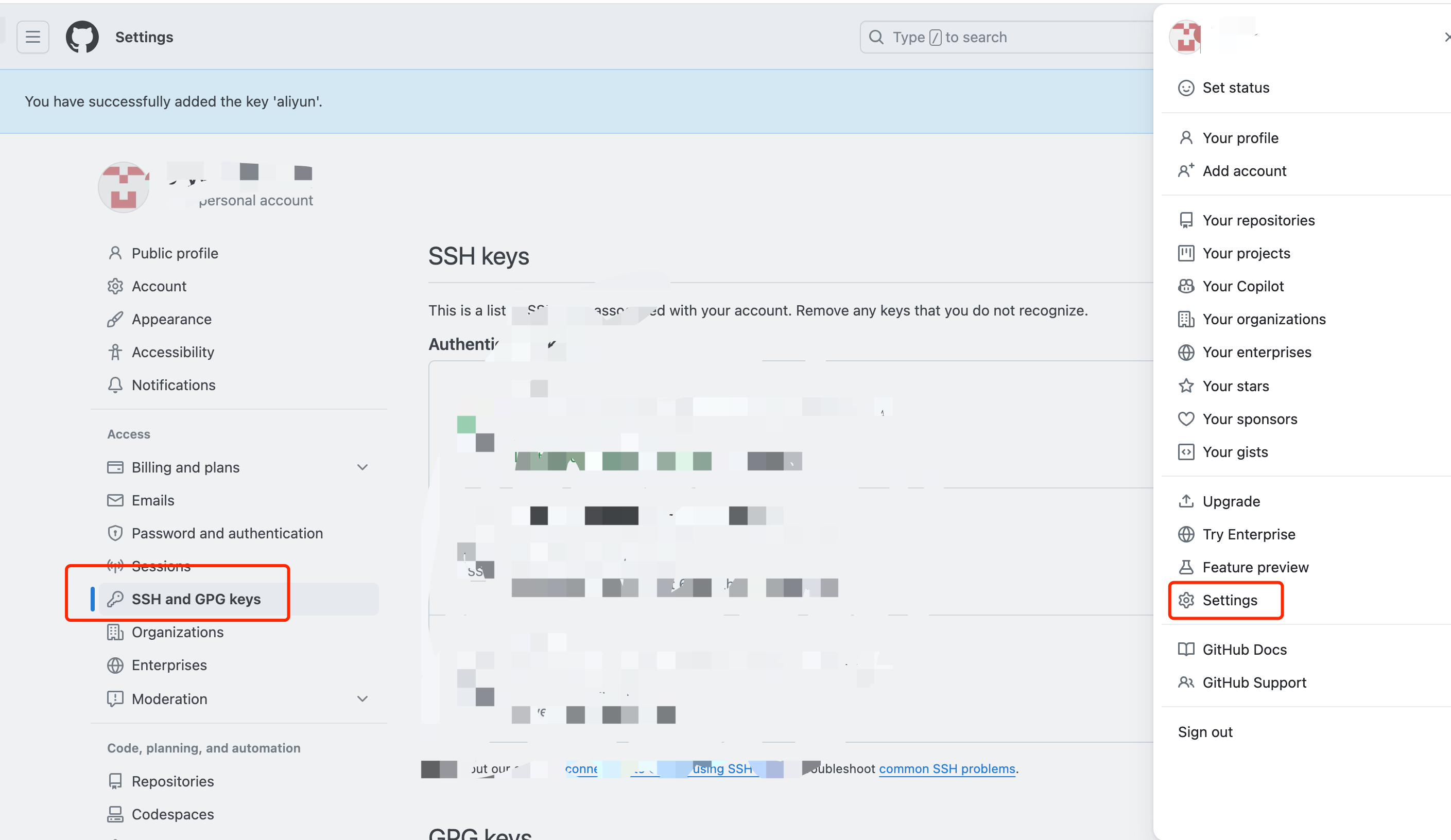Click the settings sidebar profile avatar
The width and height of the screenshot is (1451, 840).
123,187
